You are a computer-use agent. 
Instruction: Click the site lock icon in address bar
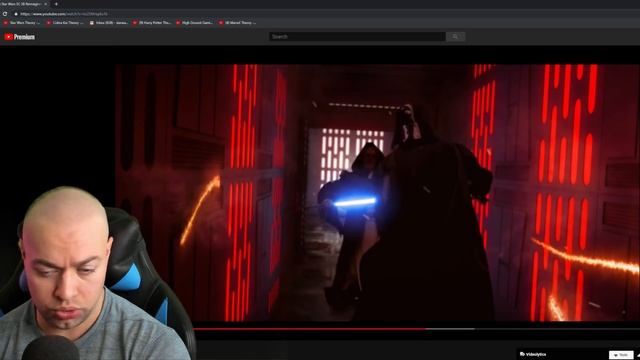click(x=16, y=14)
